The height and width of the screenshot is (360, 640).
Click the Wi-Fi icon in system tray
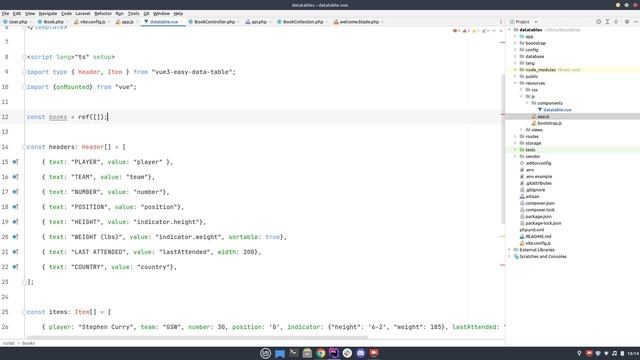(x=598, y=353)
